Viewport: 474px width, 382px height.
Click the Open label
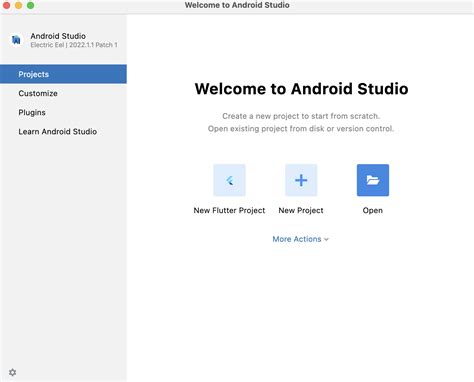373,210
